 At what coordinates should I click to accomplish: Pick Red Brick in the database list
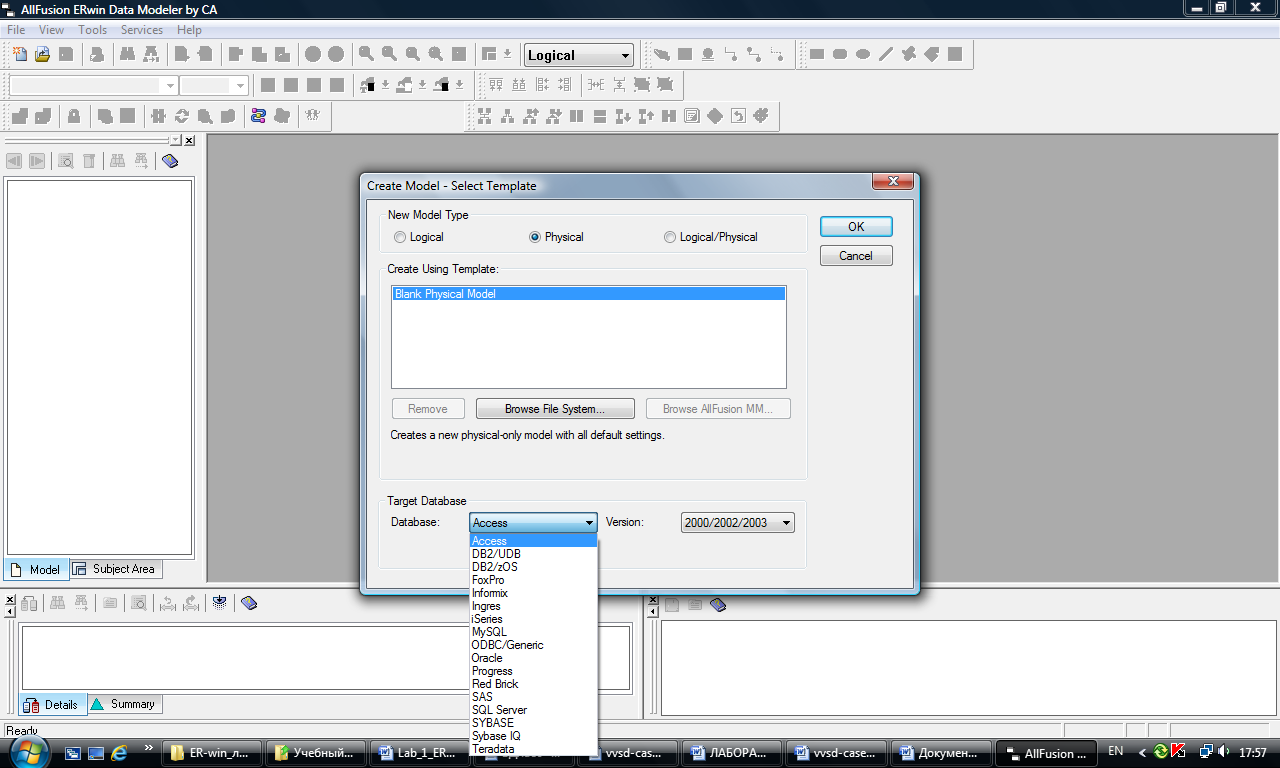click(x=533, y=684)
